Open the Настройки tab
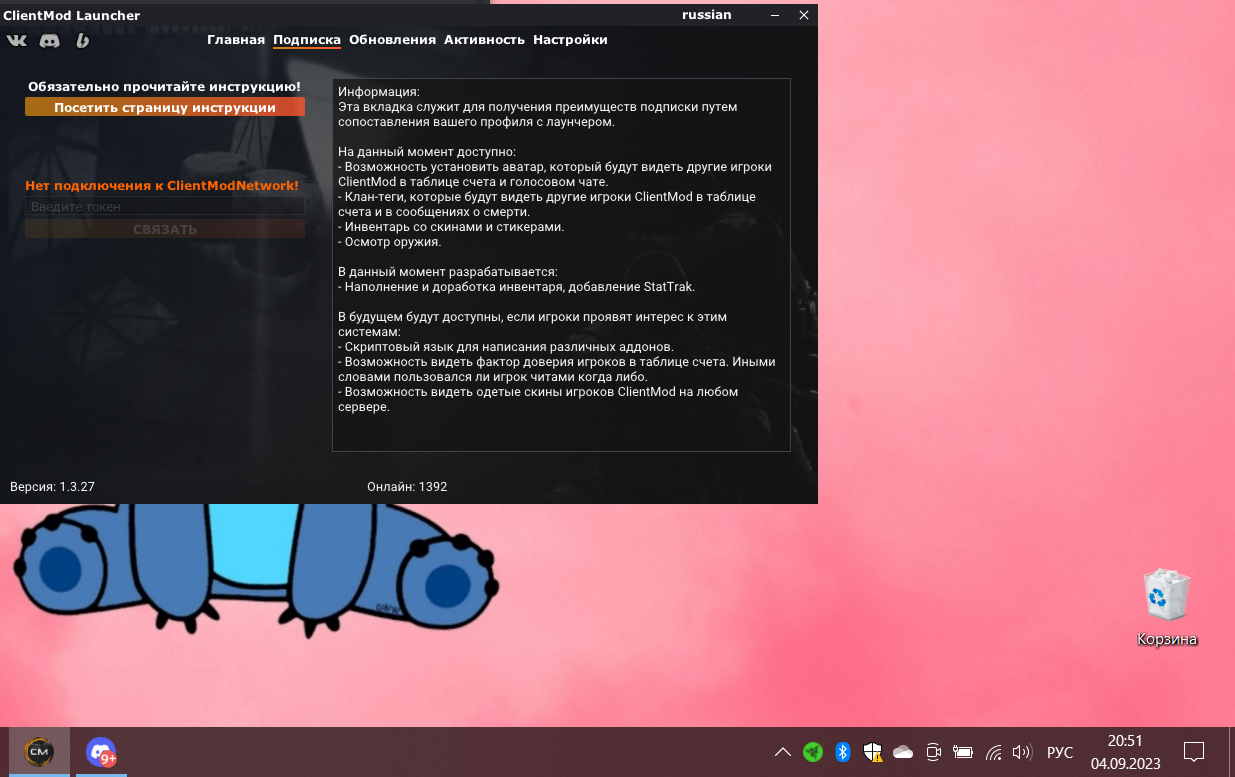 (570, 40)
